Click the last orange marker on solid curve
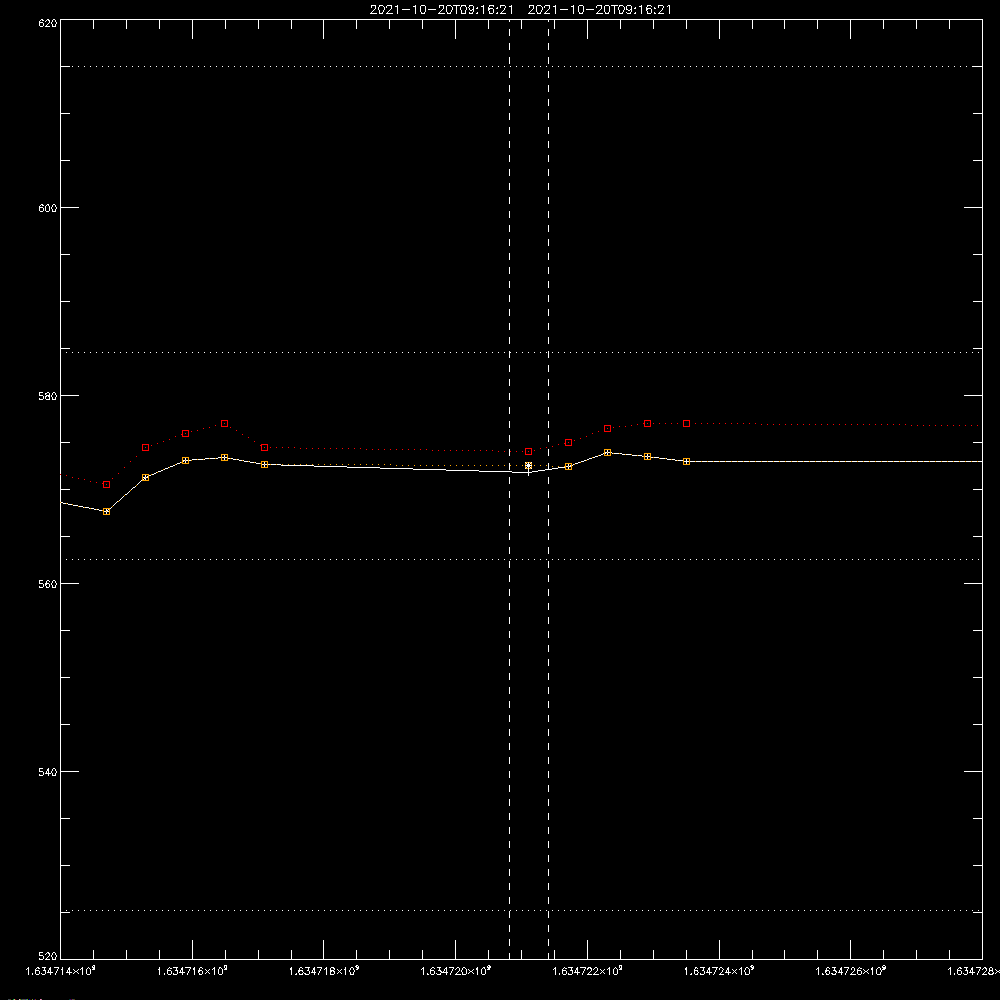 click(x=686, y=461)
